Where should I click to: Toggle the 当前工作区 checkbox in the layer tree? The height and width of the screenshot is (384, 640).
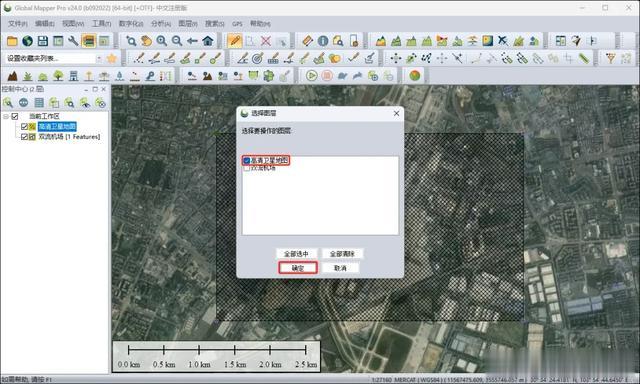pyautogui.click(x=15, y=116)
